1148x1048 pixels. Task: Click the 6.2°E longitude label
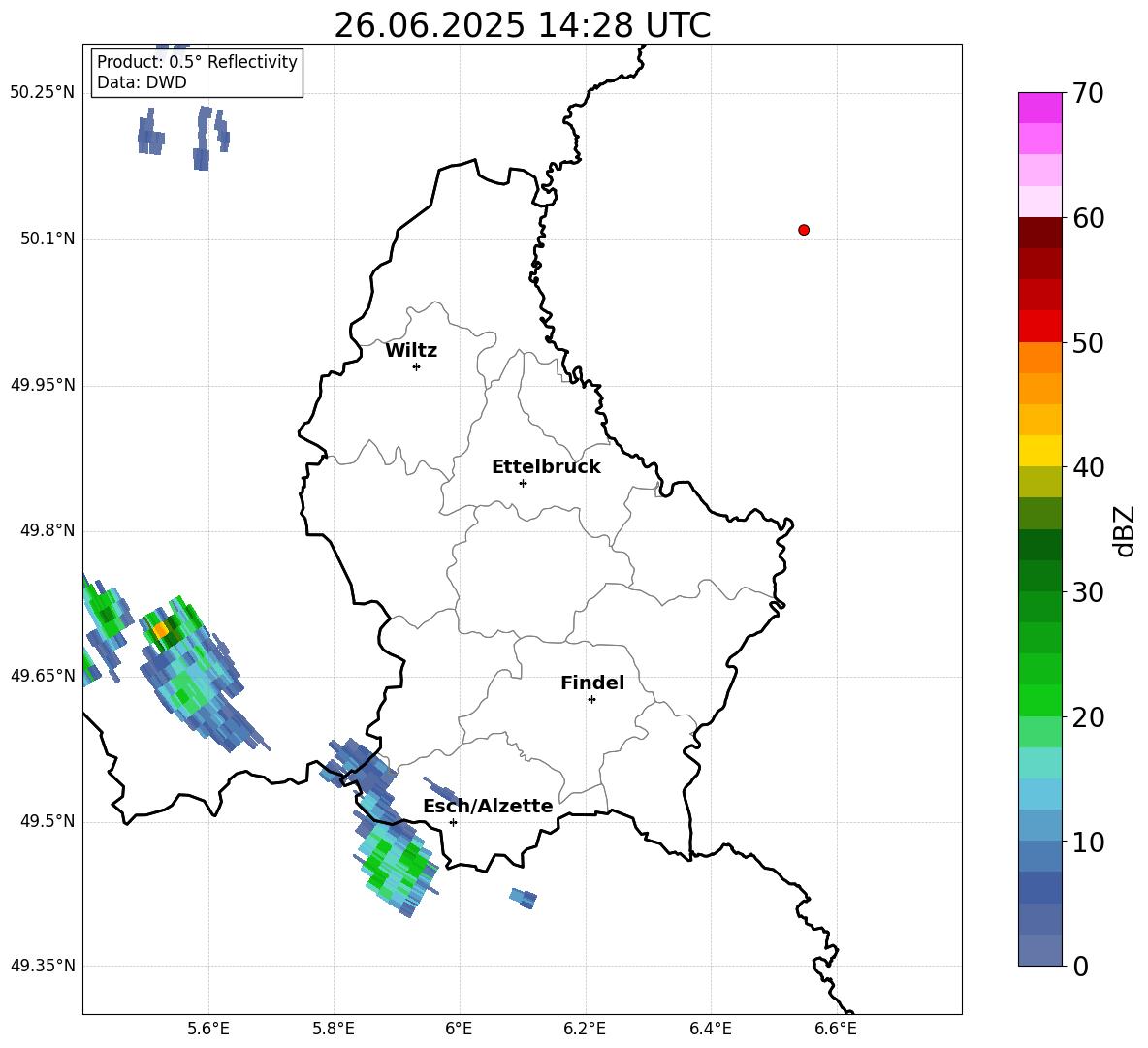tap(585, 1029)
